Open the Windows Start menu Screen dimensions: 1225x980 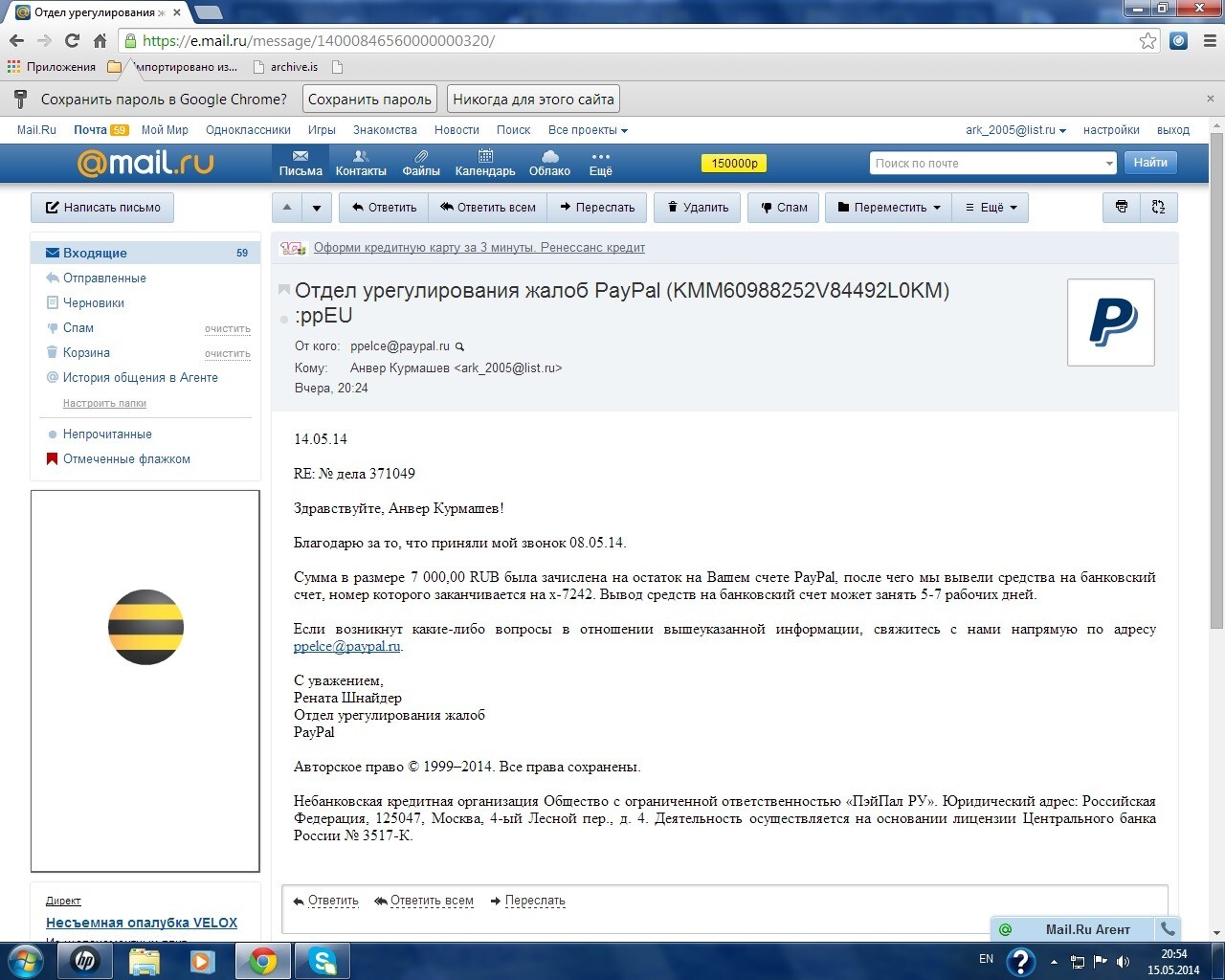click(x=26, y=960)
